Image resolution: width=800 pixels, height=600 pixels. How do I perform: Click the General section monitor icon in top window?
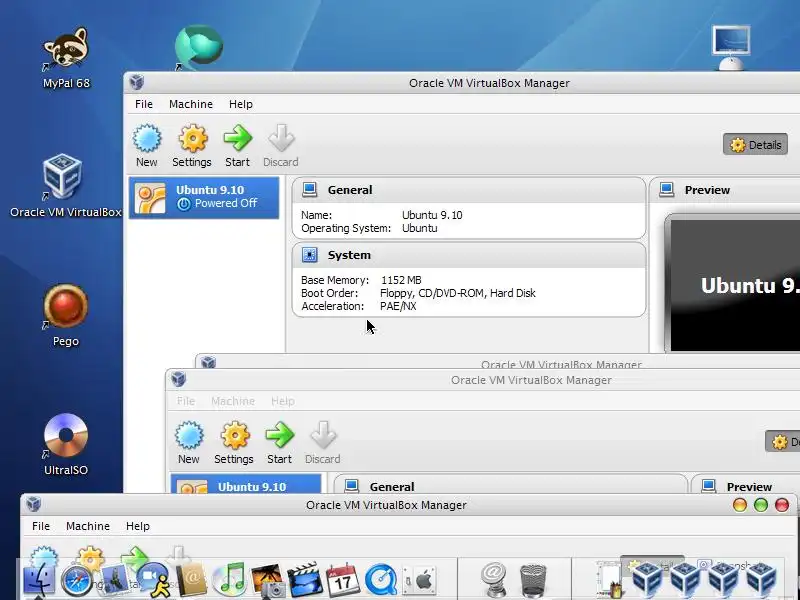tap(309, 190)
